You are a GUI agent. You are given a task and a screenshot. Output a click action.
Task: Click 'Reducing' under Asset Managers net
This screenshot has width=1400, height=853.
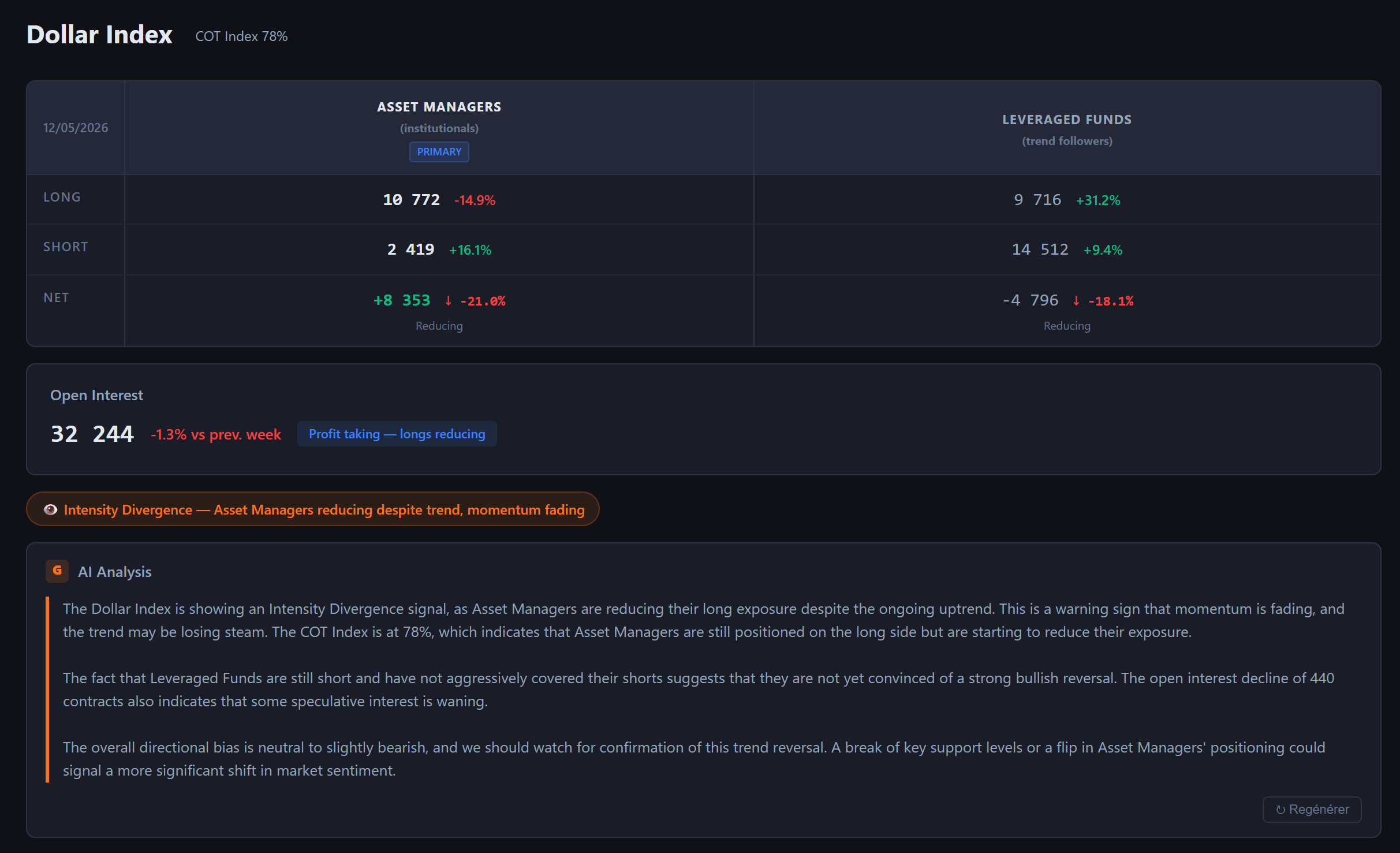439,326
